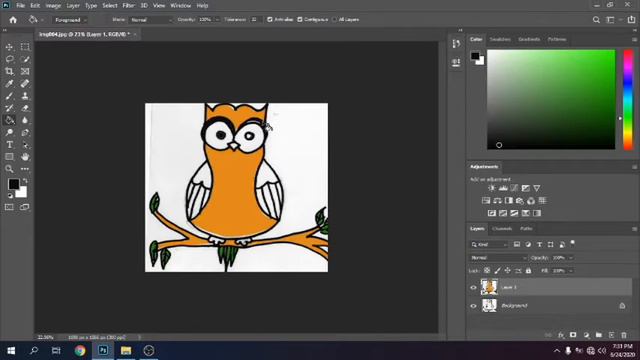Click the create new layer button
Screen dimensions: 640x360
611,335
